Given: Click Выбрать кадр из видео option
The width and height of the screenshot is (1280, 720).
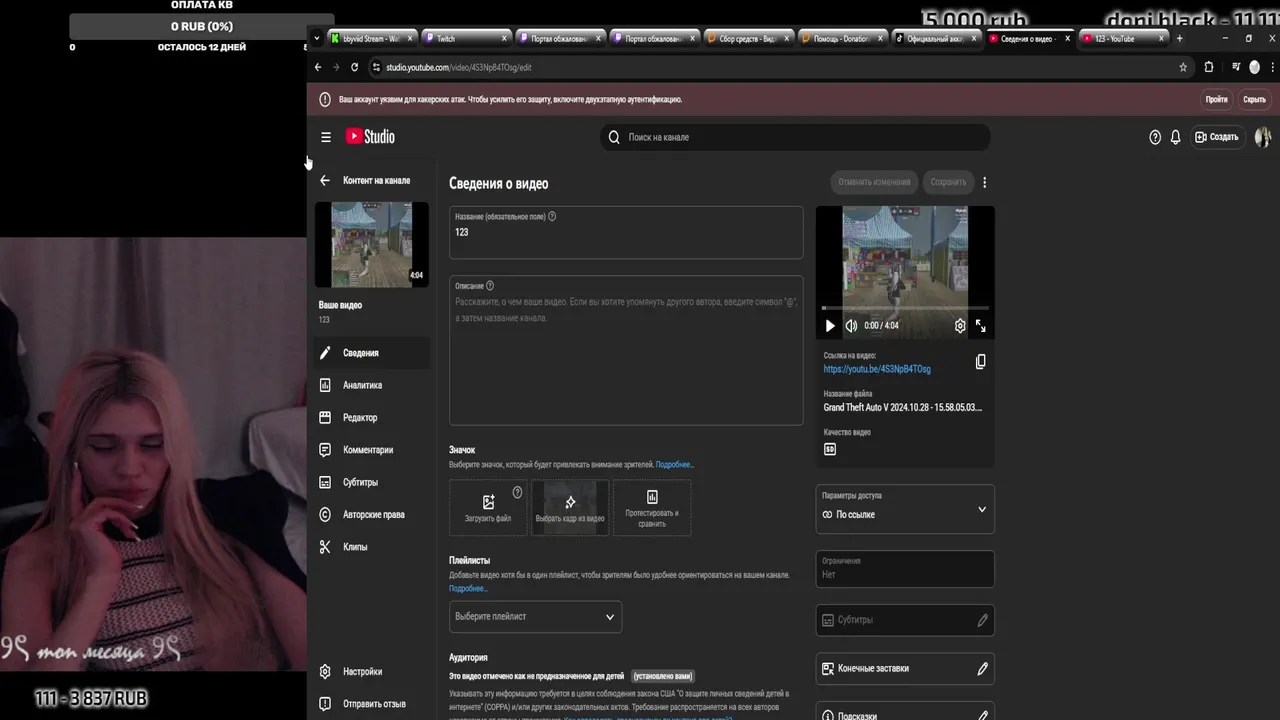Looking at the screenshot, I should click(570, 507).
